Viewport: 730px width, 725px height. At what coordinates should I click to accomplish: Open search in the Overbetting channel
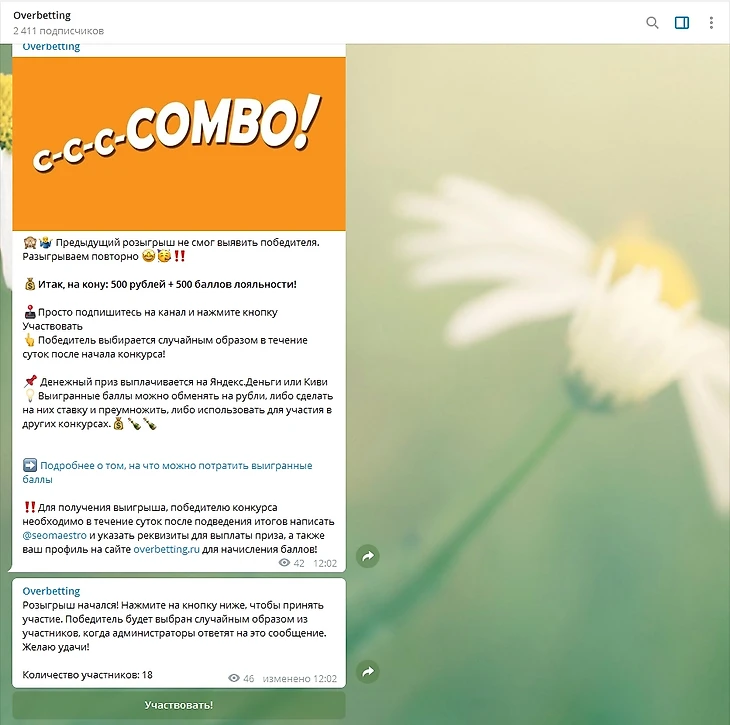click(x=652, y=22)
